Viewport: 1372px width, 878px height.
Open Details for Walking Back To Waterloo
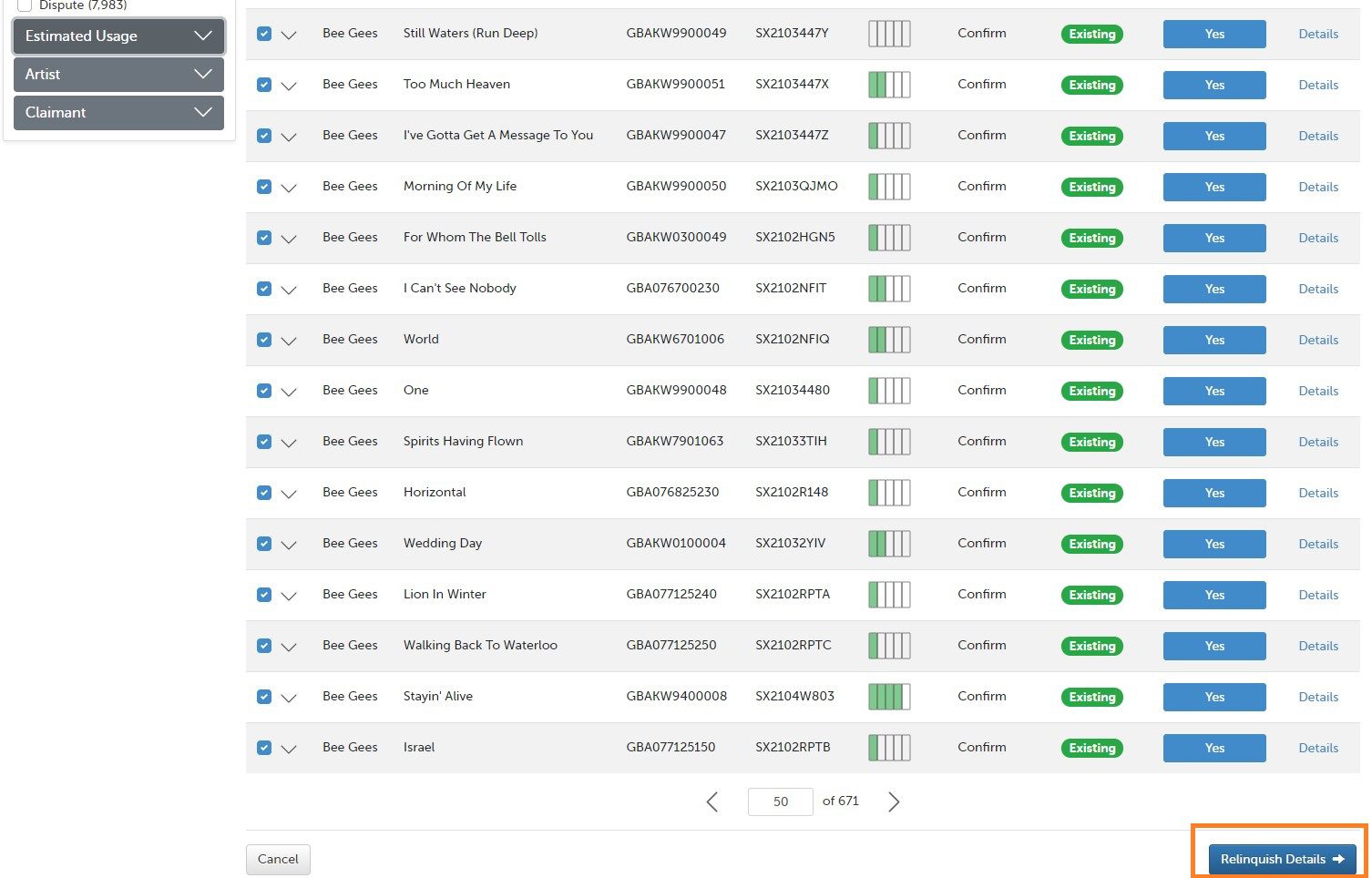pyautogui.click(x=1318, y=646)
